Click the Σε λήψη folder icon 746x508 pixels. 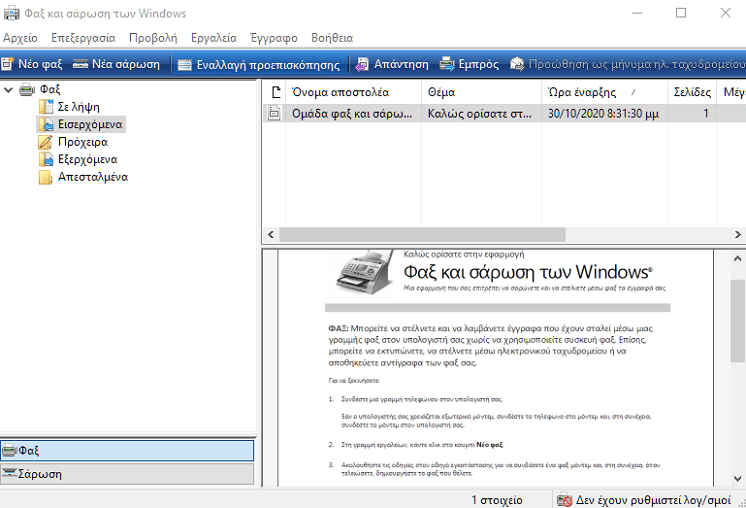(x=46, y=107)
